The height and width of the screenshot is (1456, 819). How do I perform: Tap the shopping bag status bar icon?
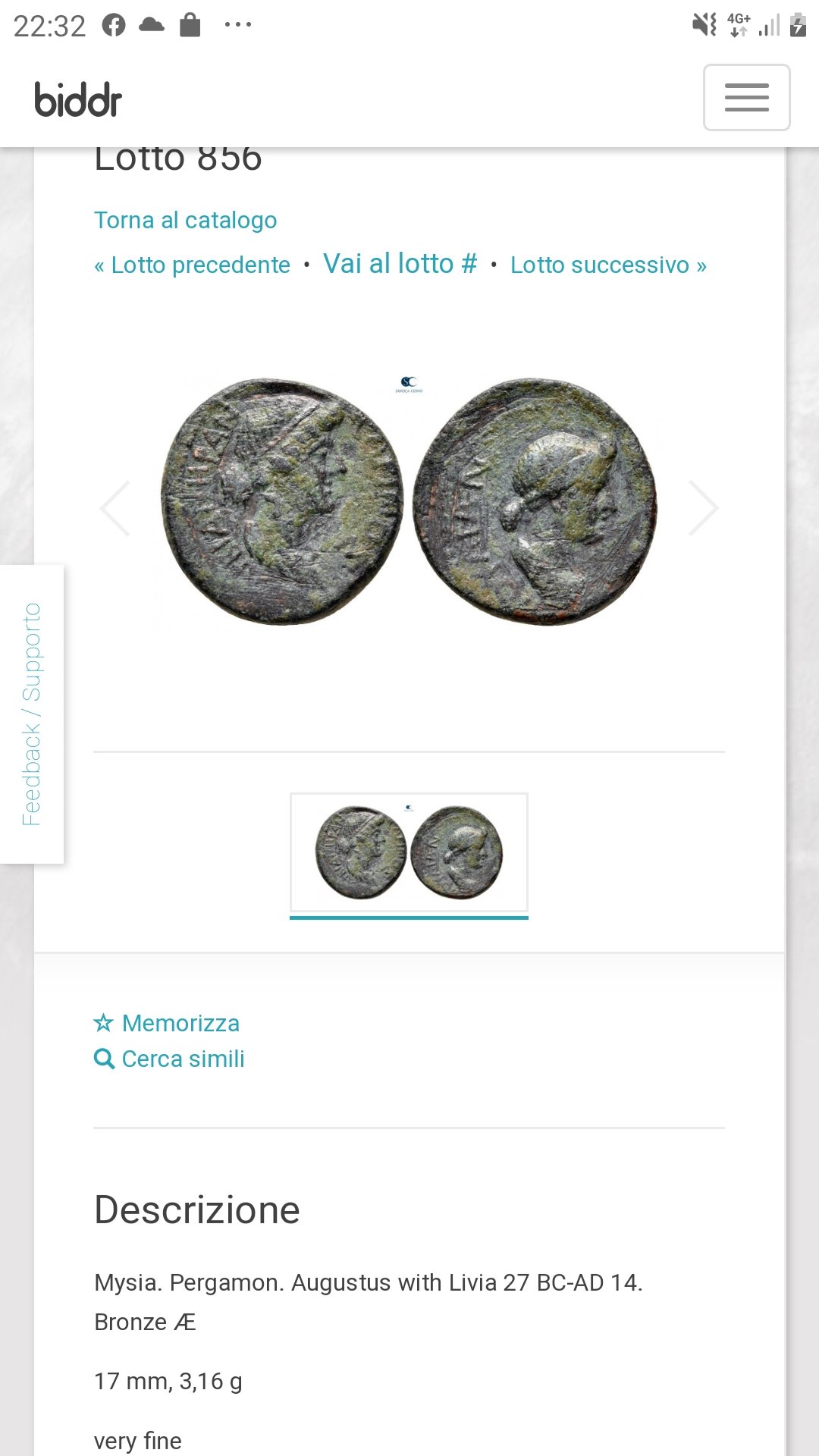coord(190,25)
